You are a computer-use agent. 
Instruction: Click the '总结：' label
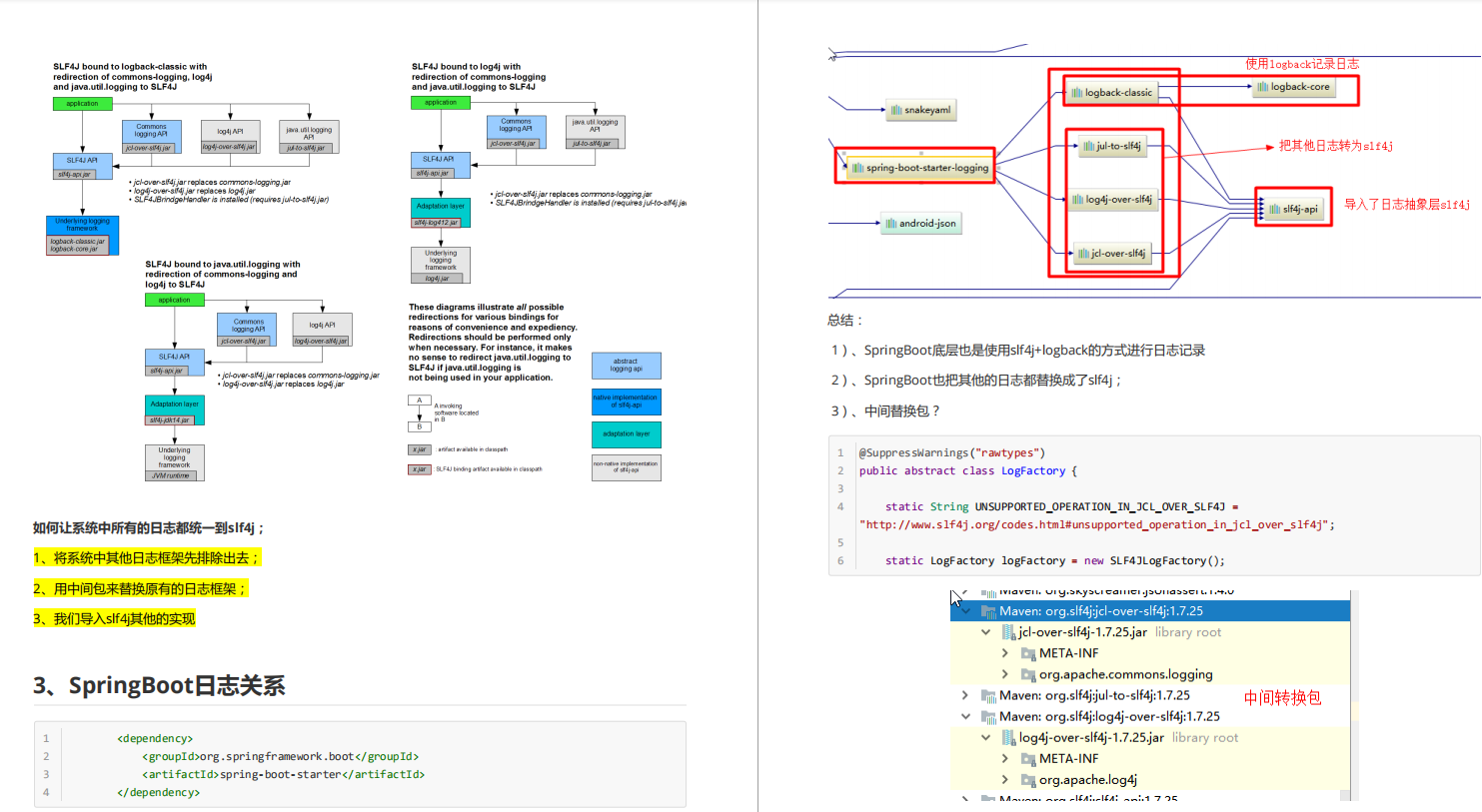point(844,321)
